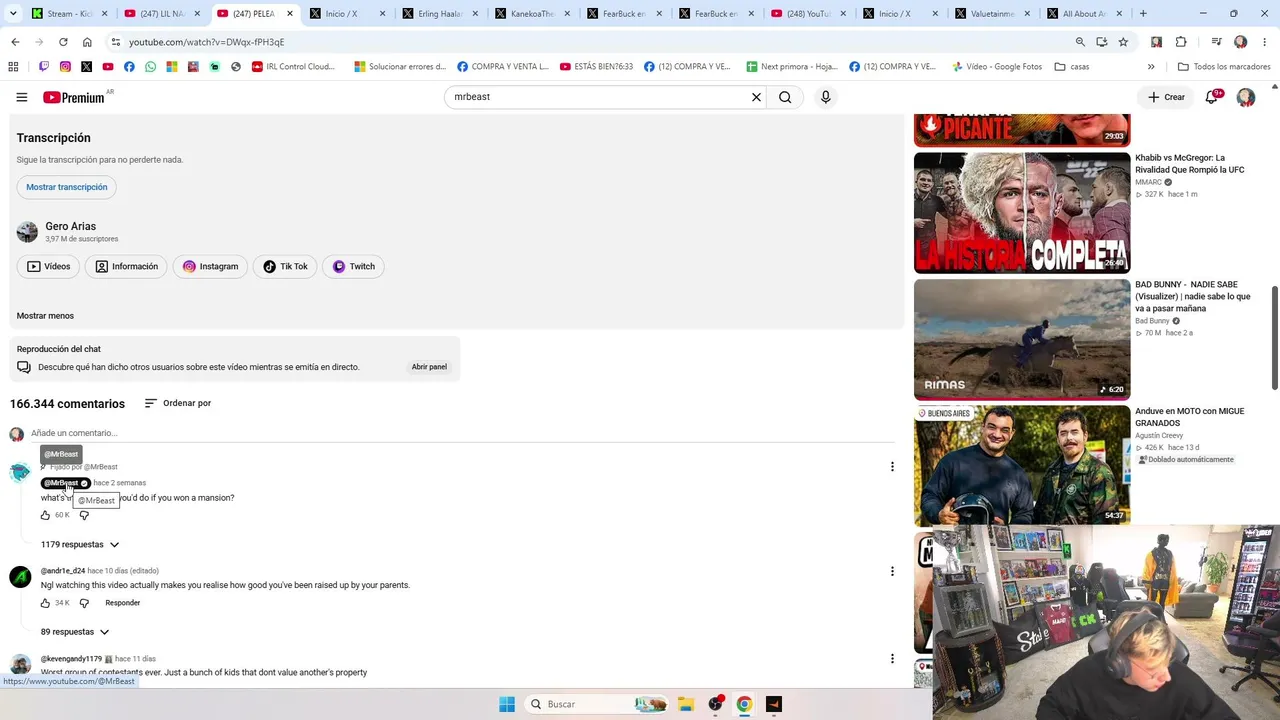Switch to the All About tab
Screen dimensions: 1280x720
click(x=1083, y=14)
